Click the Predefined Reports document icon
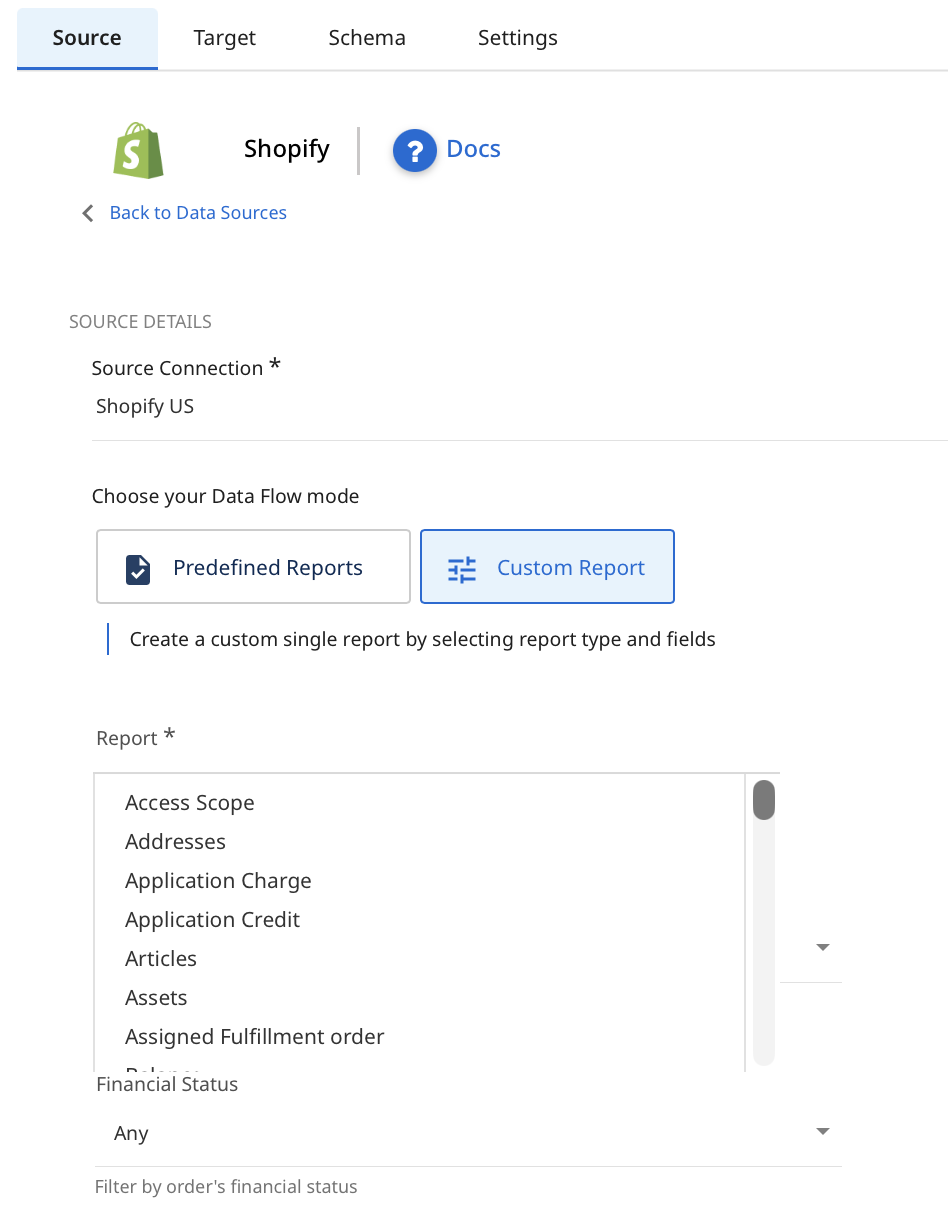 click(x=138, y=569)
